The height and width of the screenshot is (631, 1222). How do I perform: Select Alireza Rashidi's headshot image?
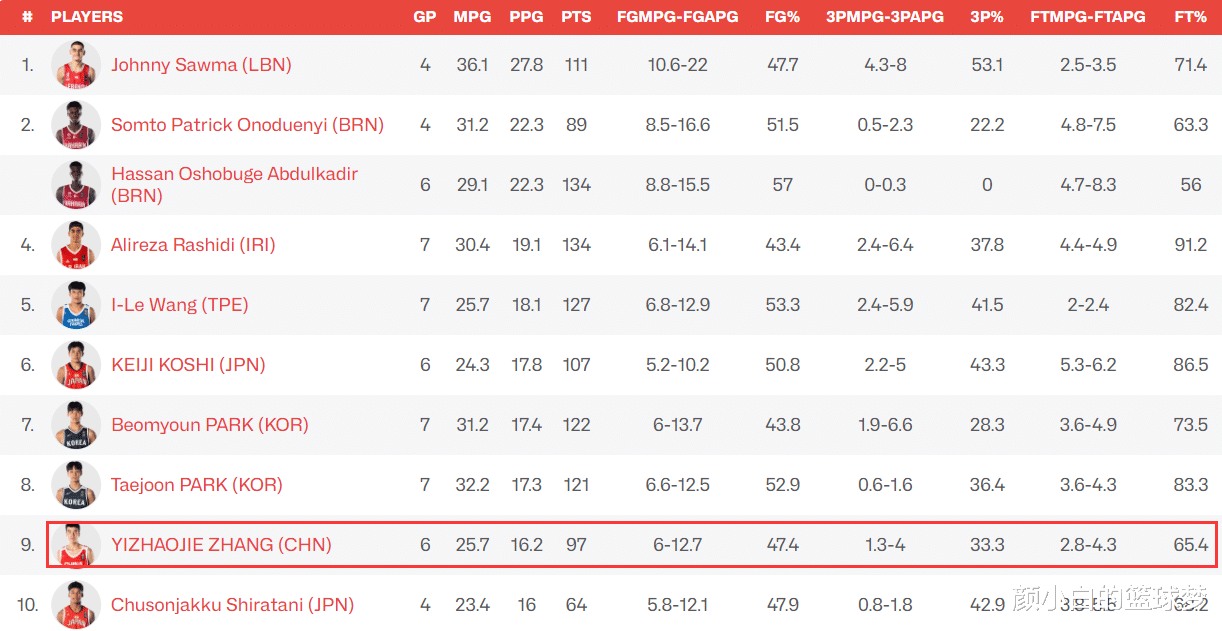76,245
